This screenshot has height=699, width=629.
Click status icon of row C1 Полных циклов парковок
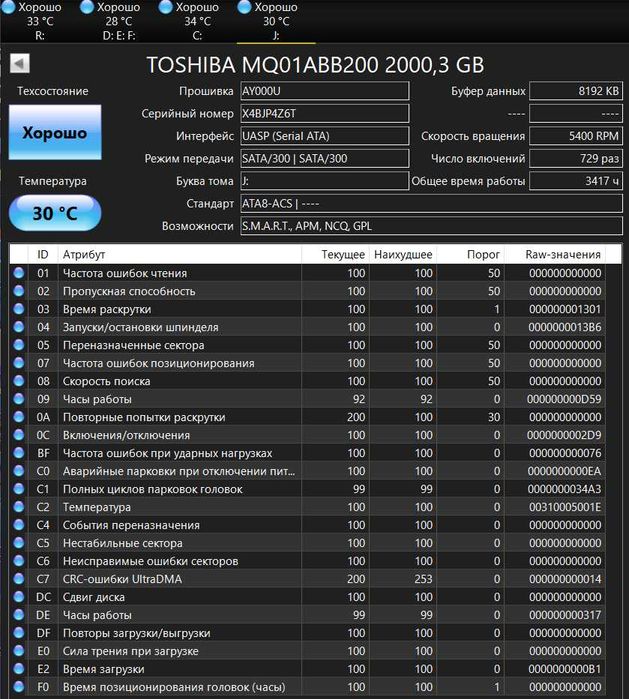[x=19, y=489]
